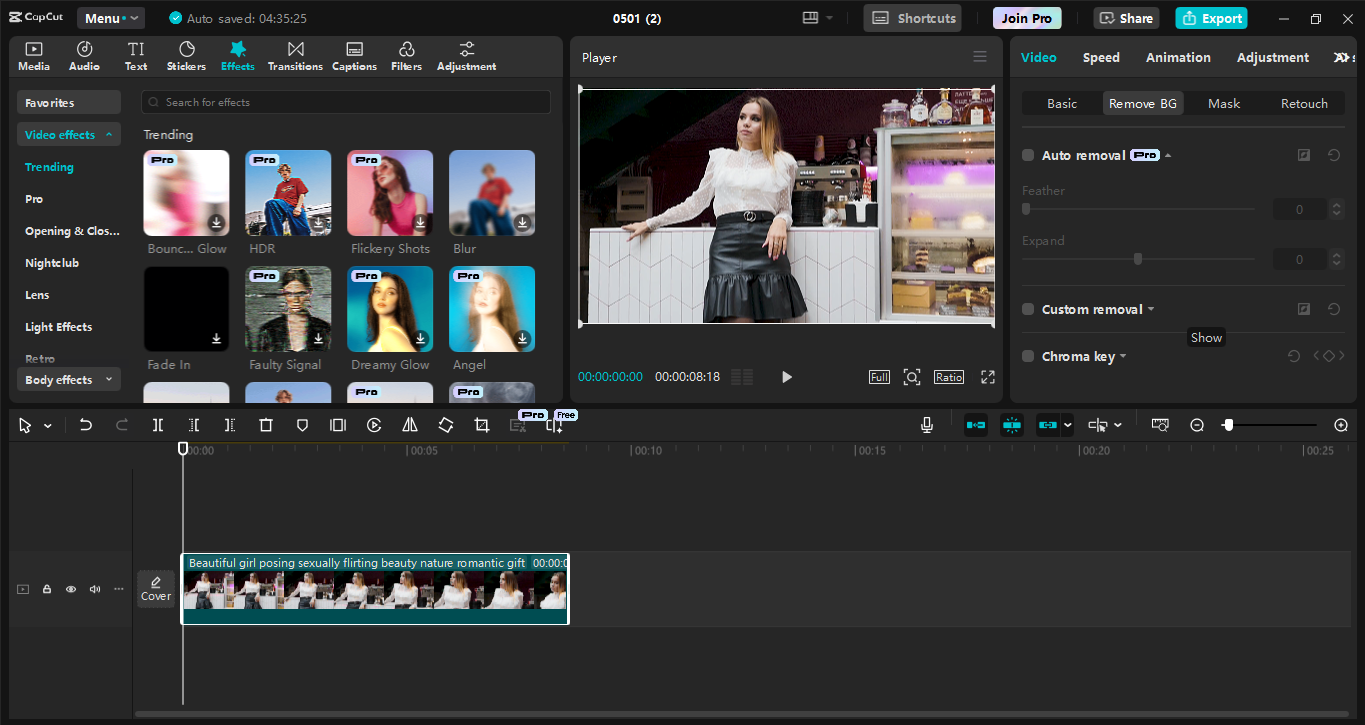The image size is (1365, 725).
Task: Switch to the Mask tab
Action: coord(1223,103)
